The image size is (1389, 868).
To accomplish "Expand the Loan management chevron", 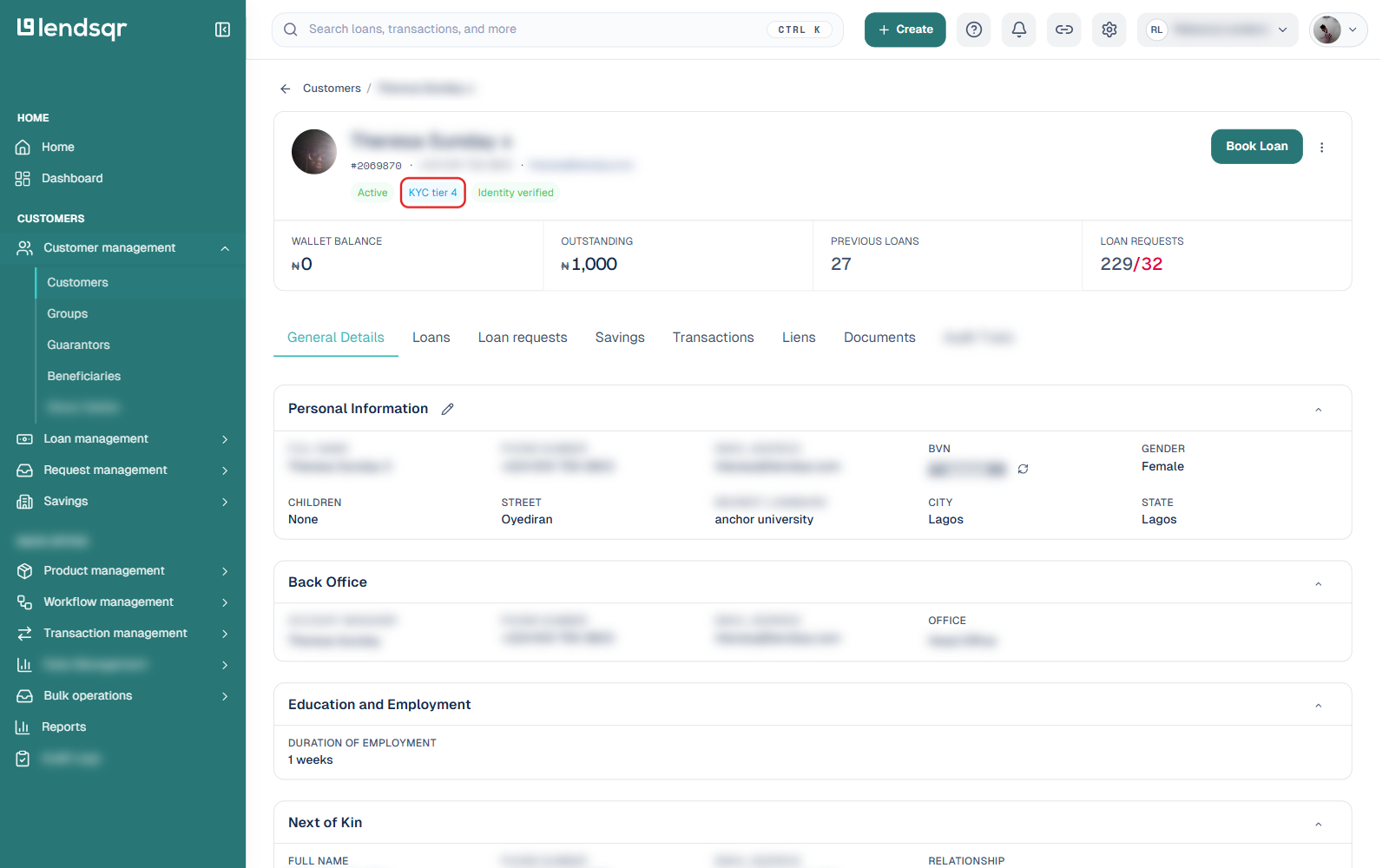I will click(x=225, y=439).
